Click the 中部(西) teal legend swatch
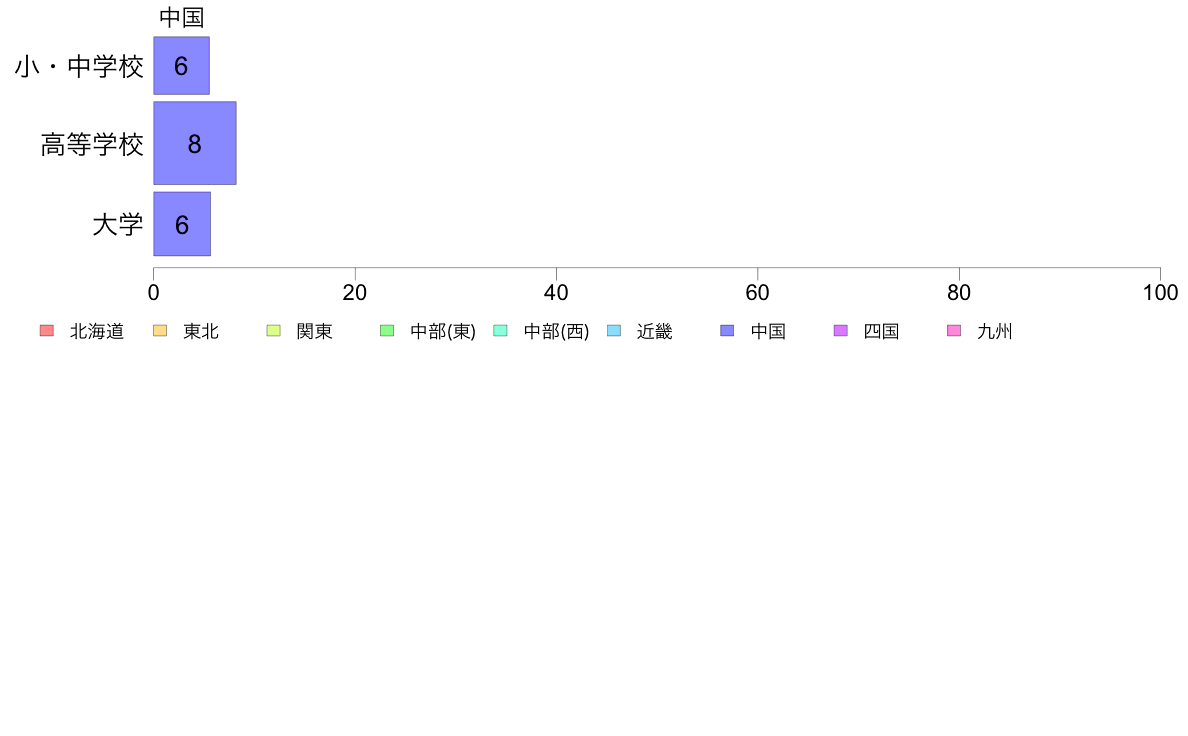The width and height of the screenshot is (1188, 736). click(500, 330)
